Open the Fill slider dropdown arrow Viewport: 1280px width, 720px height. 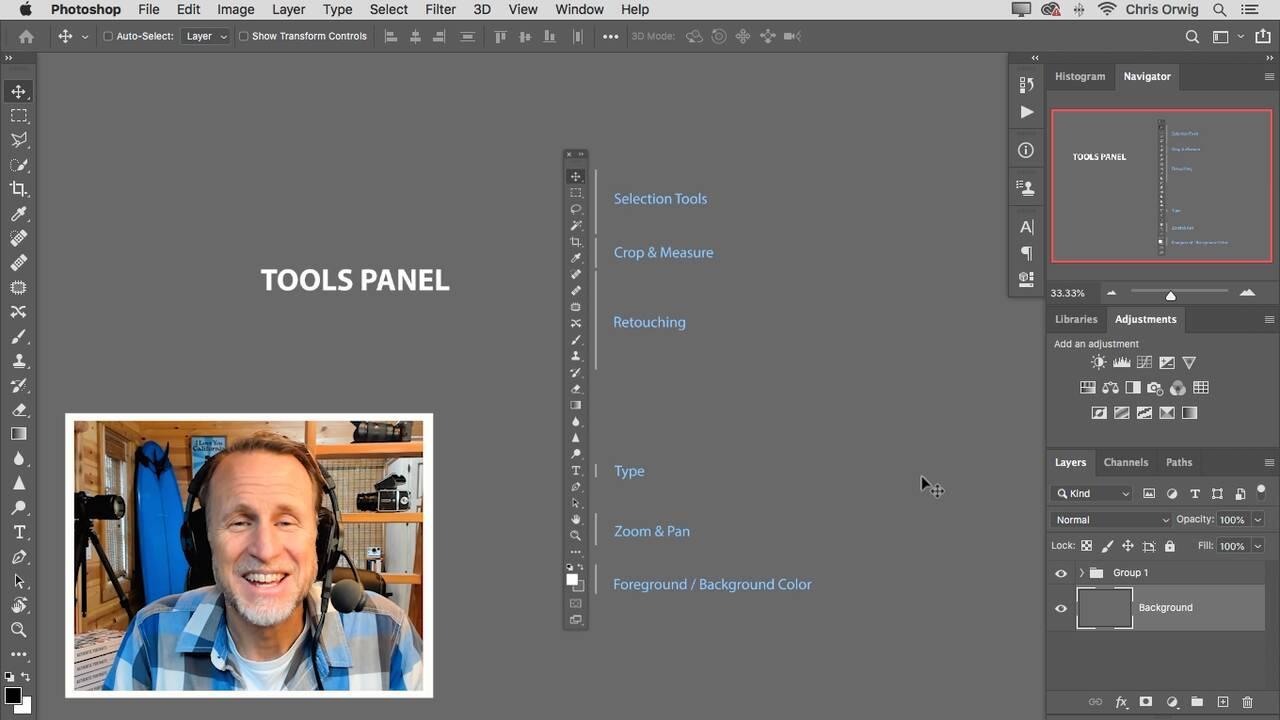pos(1258,546)
